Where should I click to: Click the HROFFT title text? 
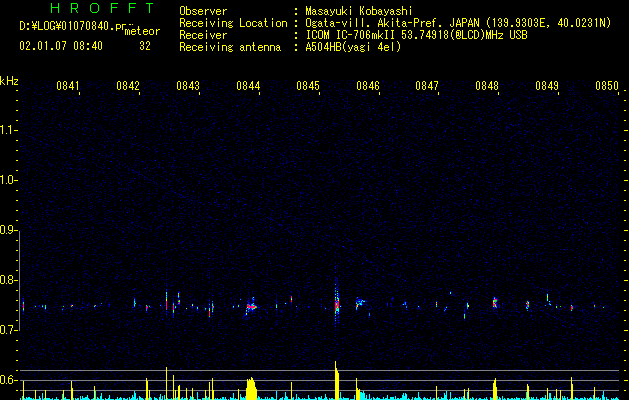(103, 8)
